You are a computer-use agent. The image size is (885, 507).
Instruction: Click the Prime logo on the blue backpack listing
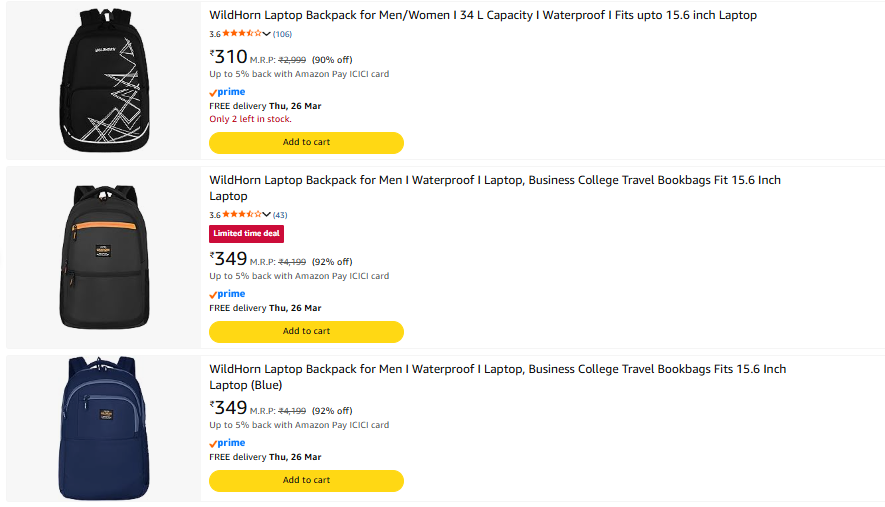[227, 443]
